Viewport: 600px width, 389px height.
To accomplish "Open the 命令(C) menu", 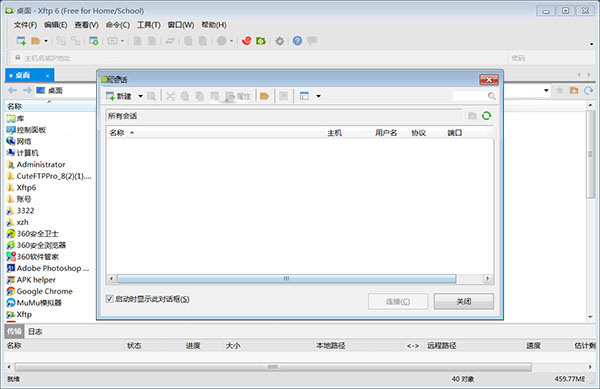I will [x=118, y=25].
